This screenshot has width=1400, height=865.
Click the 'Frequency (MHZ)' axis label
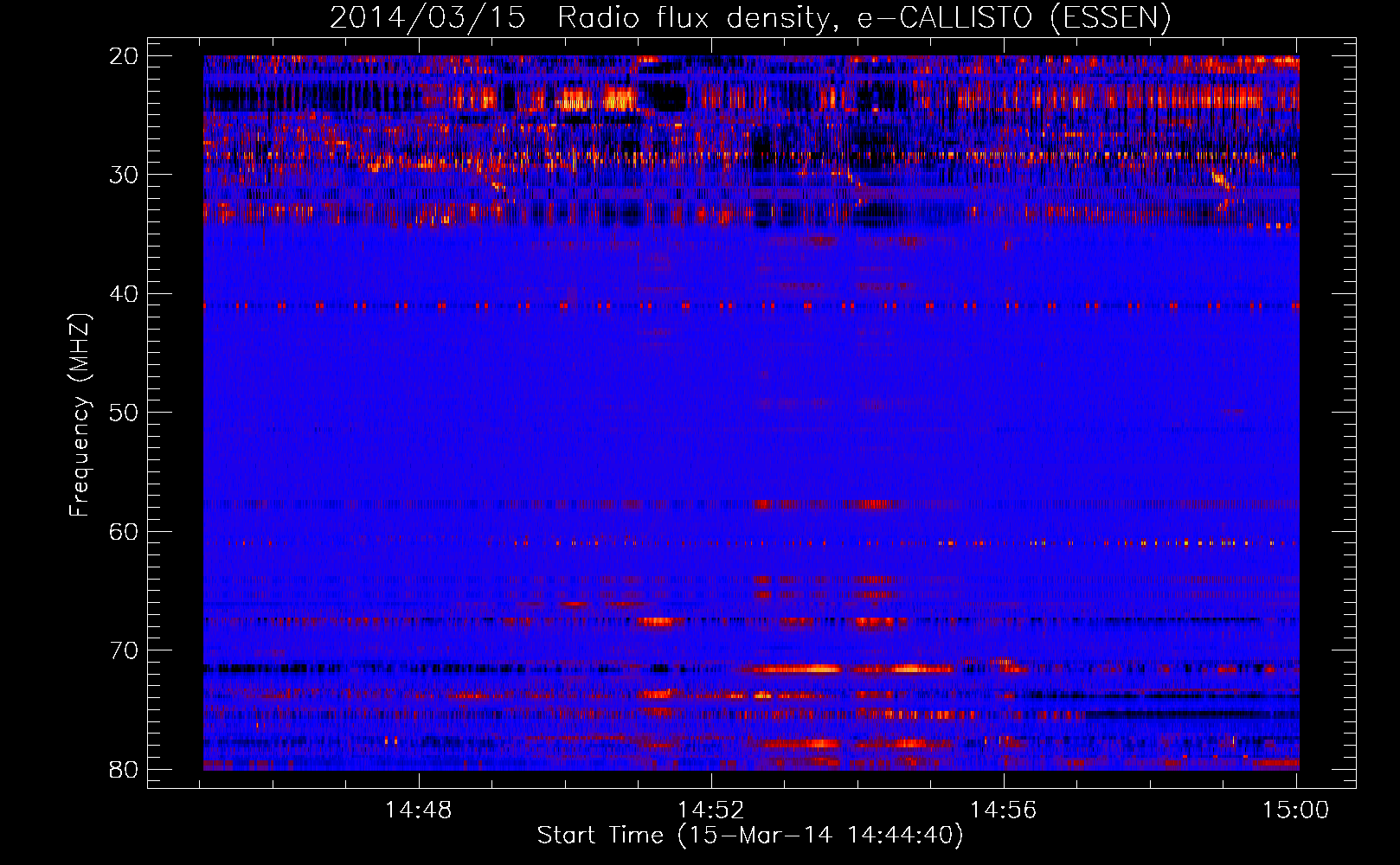(x=80, y=415)
